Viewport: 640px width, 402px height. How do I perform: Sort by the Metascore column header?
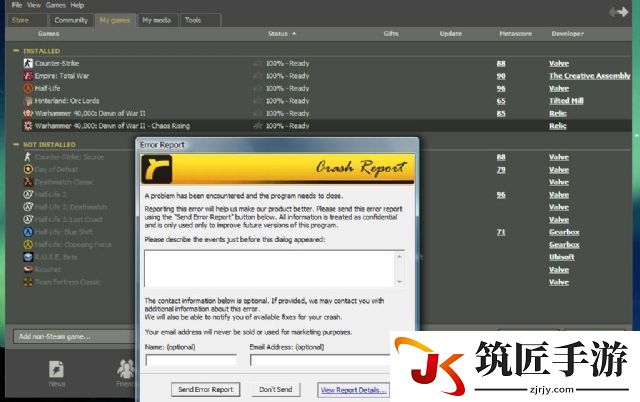coord(515,33)
